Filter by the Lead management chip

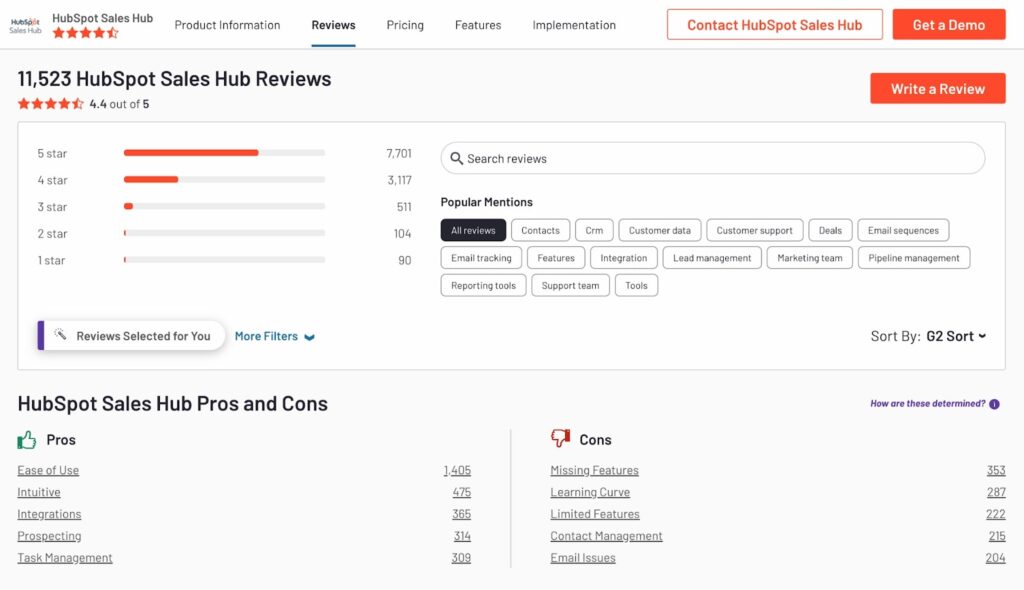(x=712, y=257)
